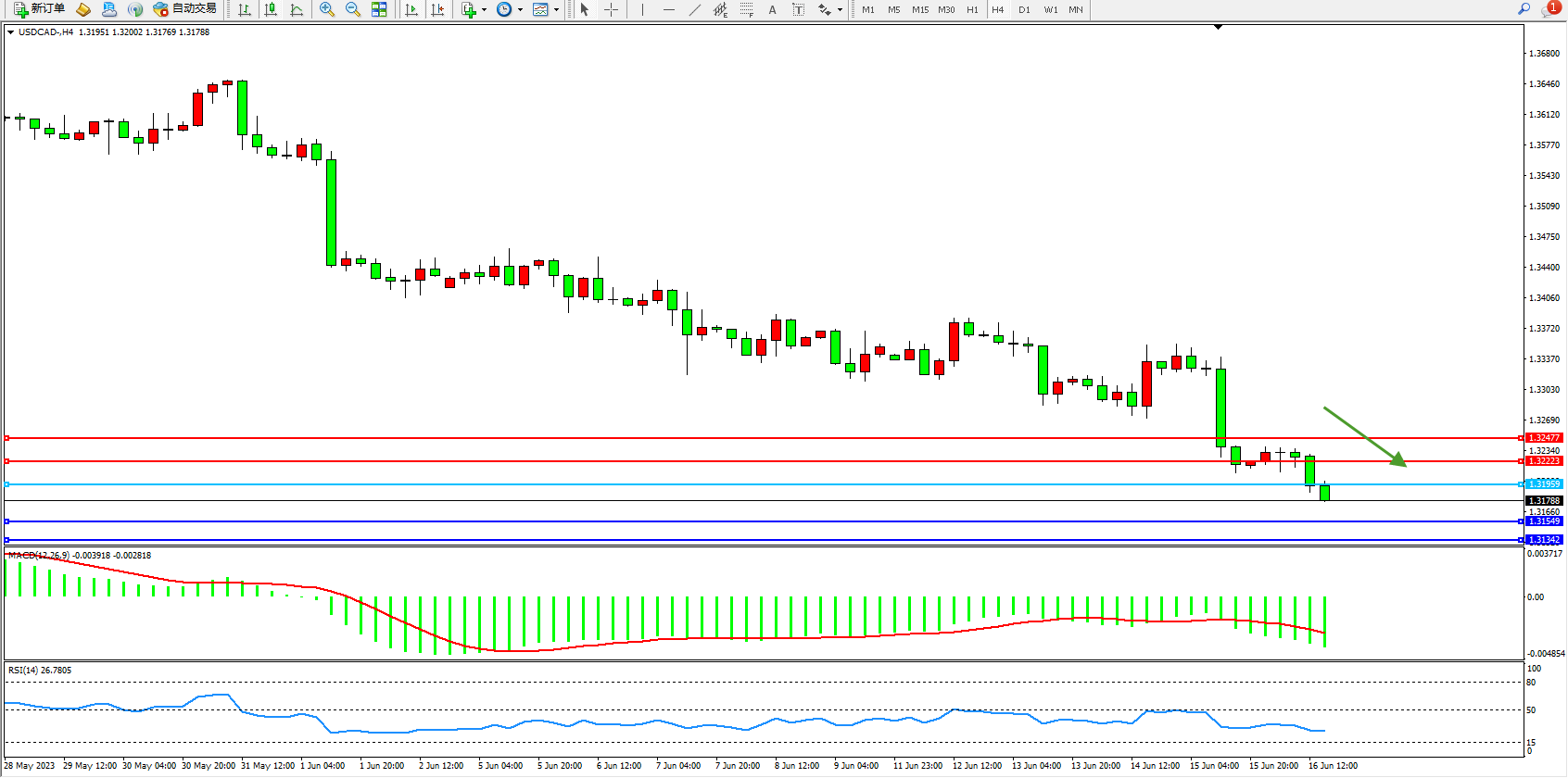This screenshot has width=1568, height=778.
Task: Click the search magnifier in top right
Action: click(1524, 9)
